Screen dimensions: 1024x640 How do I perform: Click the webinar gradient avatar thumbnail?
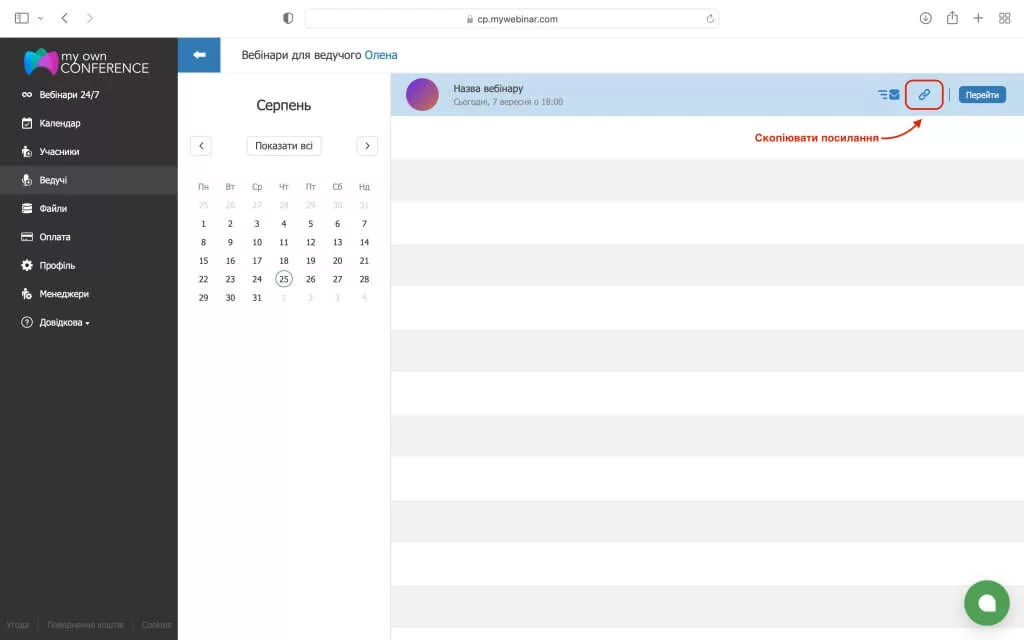click(422, 95)
